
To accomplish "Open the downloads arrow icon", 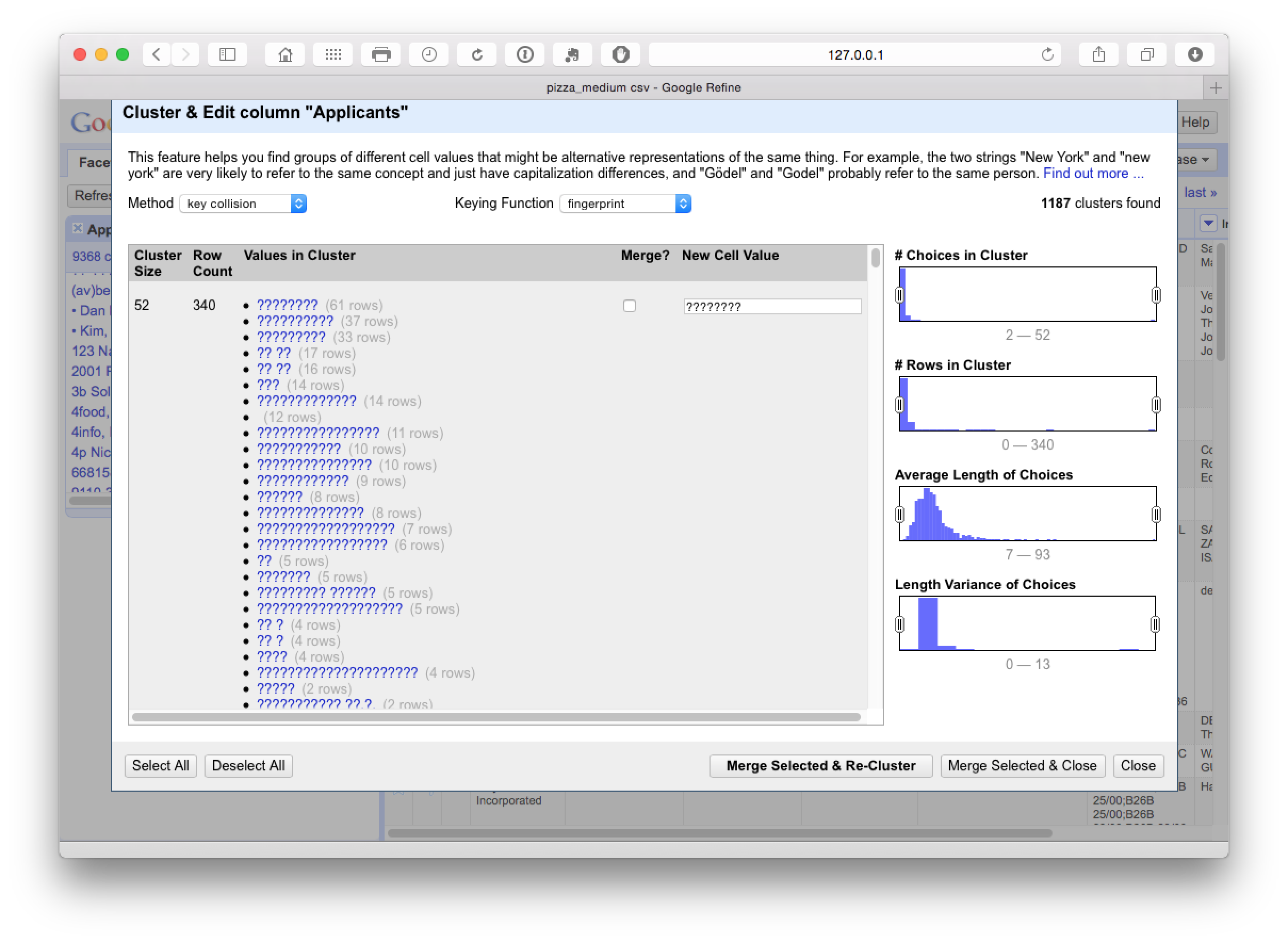I will coord(1194,55).
